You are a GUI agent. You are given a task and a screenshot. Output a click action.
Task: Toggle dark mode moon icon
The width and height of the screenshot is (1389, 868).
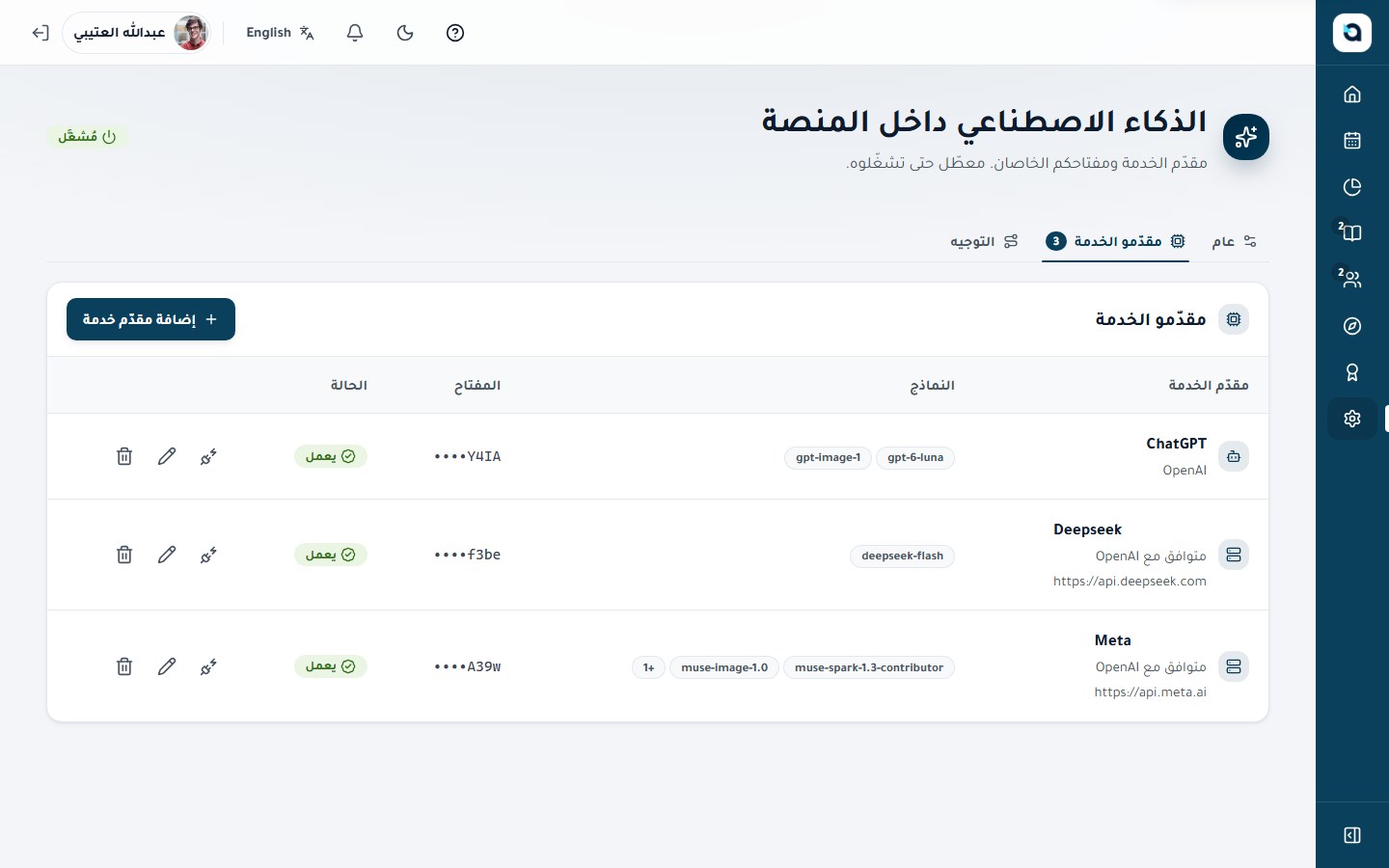point(405,33)
